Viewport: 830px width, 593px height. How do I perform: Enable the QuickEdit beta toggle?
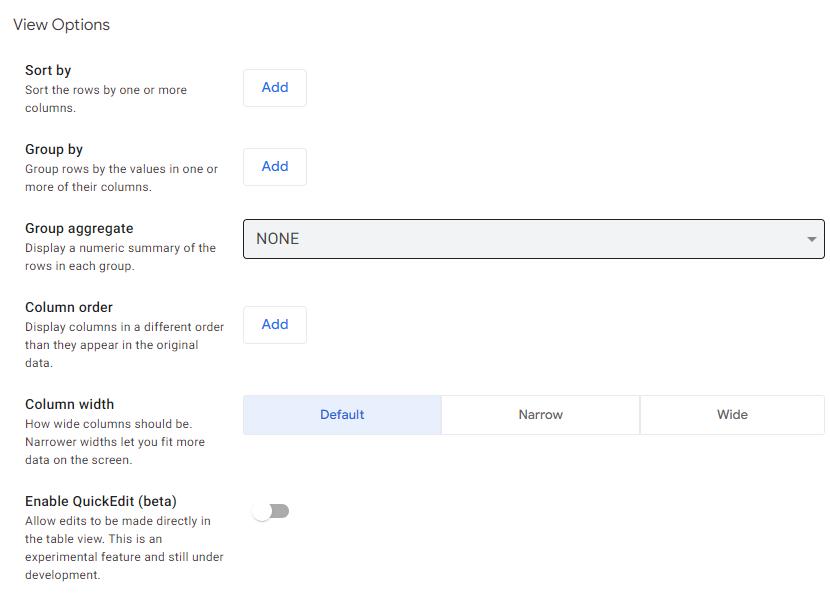[272, 511]
